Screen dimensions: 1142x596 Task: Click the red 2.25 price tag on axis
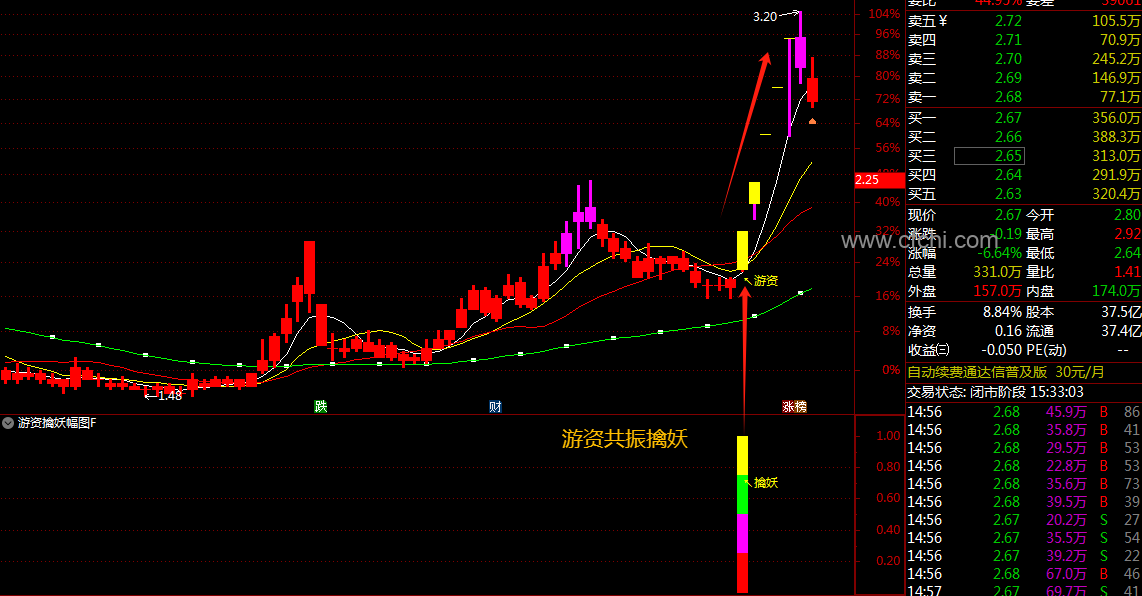tap(879, 179)
